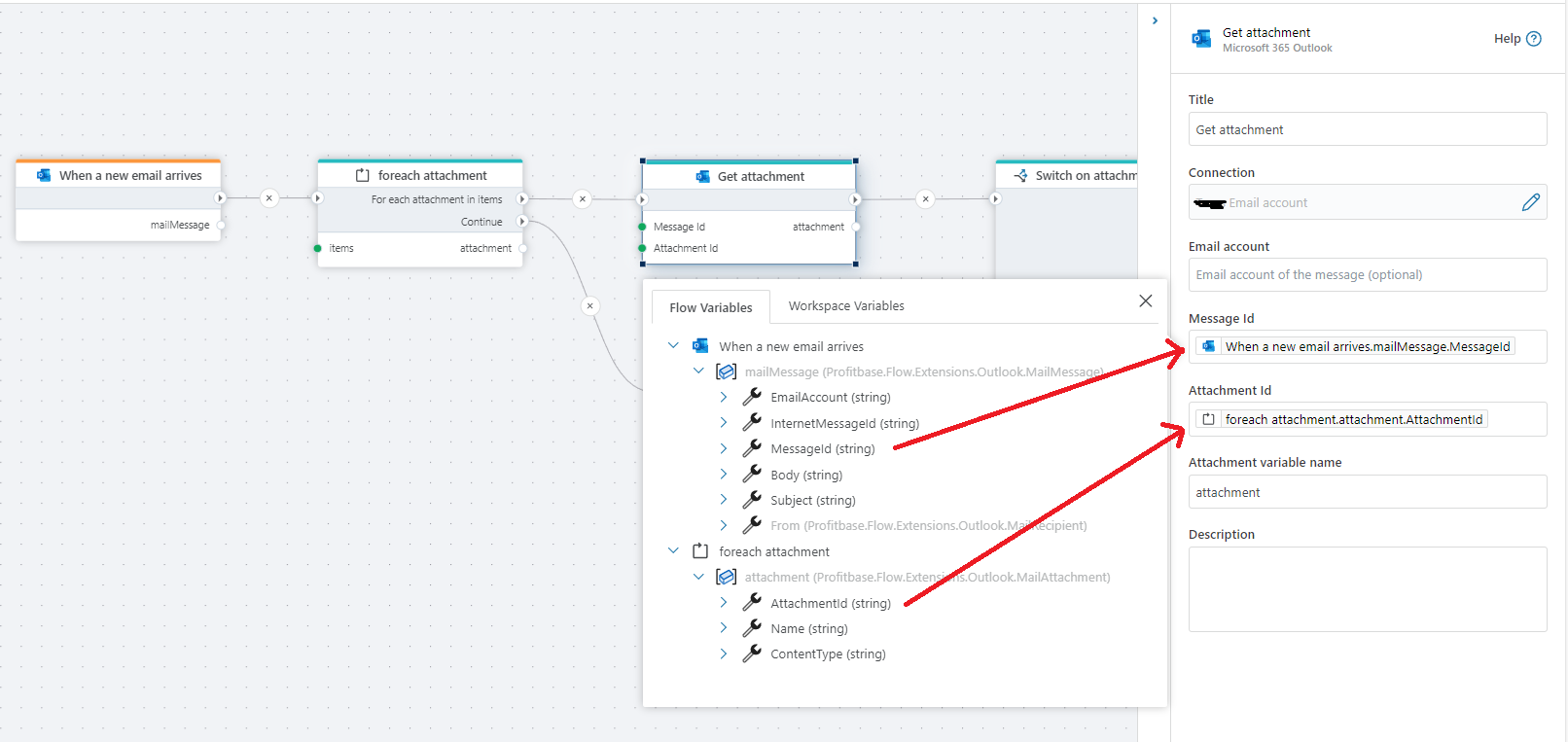
Task: Click the Description text area
Action: [1367, 589]
